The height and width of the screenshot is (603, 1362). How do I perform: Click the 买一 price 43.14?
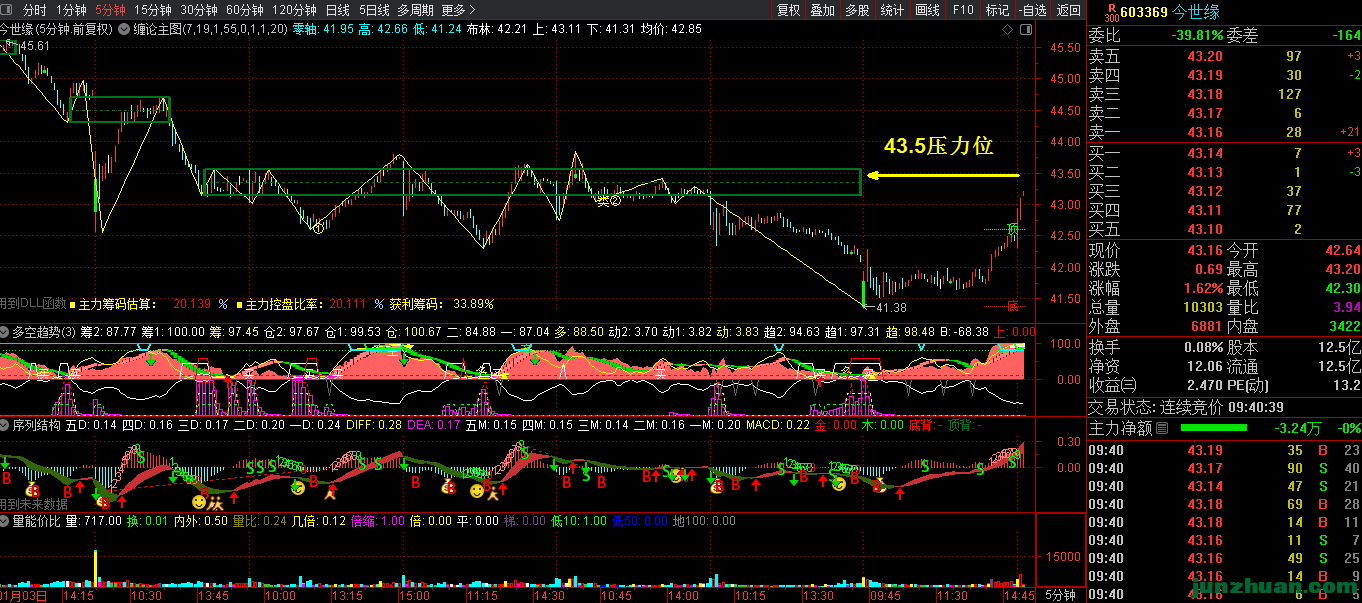1205,152
